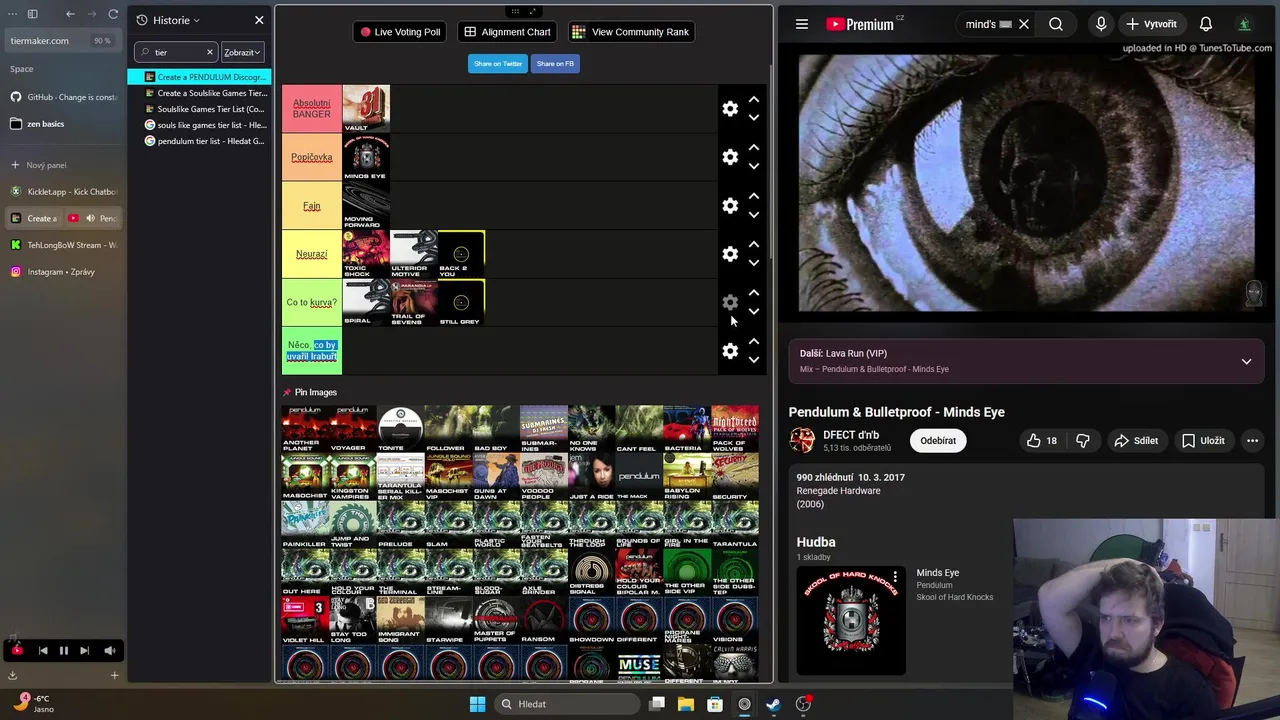Open the GitHub pinned tab
The height and width of the screenshot is (720, 1280).
[x=62, y=97]
